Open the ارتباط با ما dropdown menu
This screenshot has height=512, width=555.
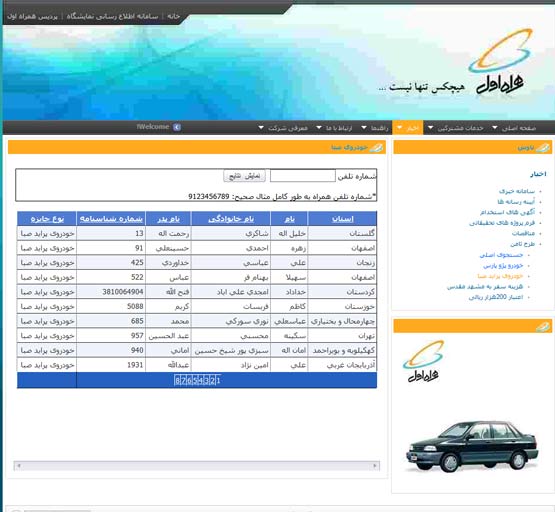point(334,128)
